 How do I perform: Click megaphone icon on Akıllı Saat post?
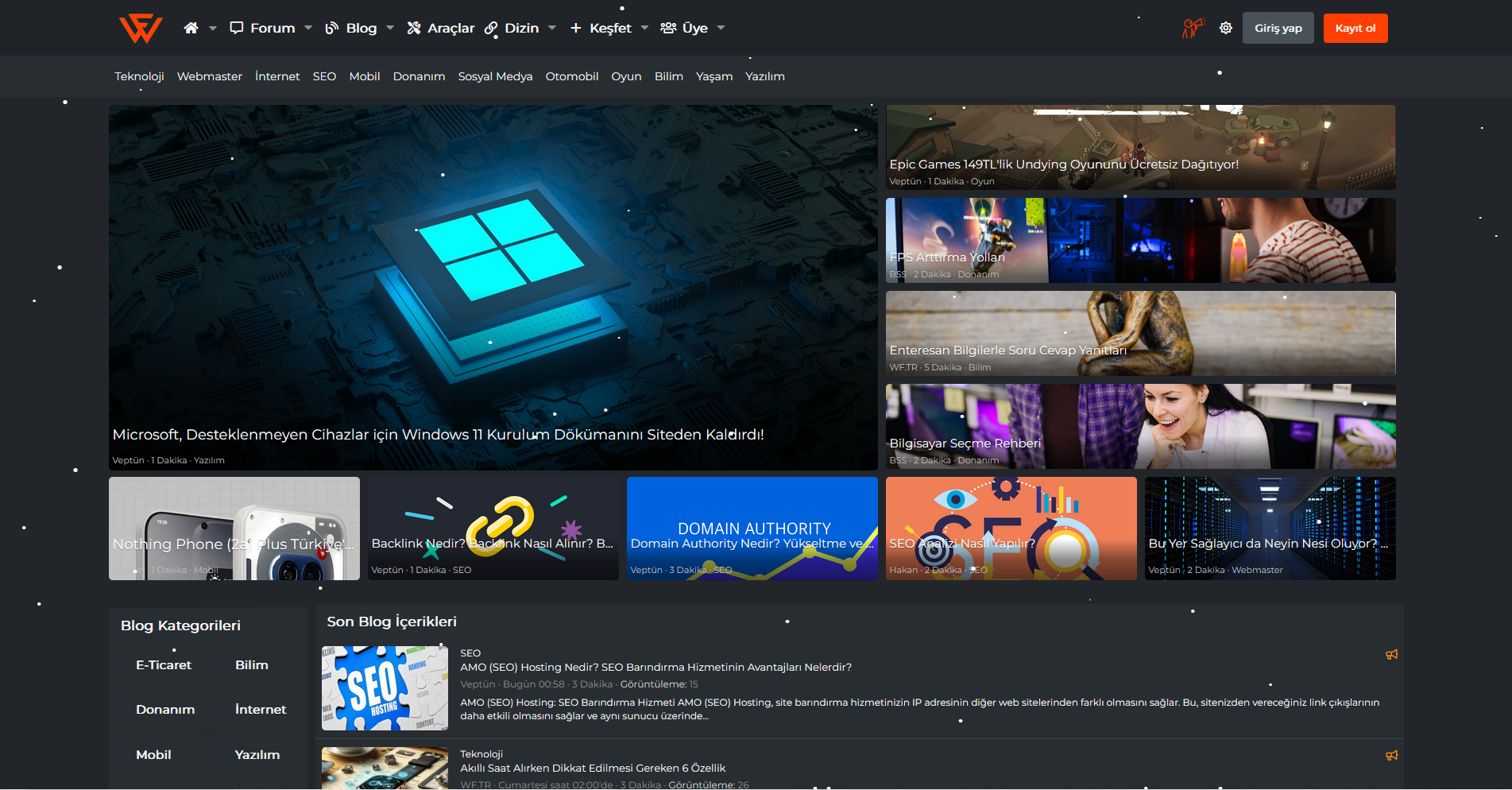point(1391,756)
